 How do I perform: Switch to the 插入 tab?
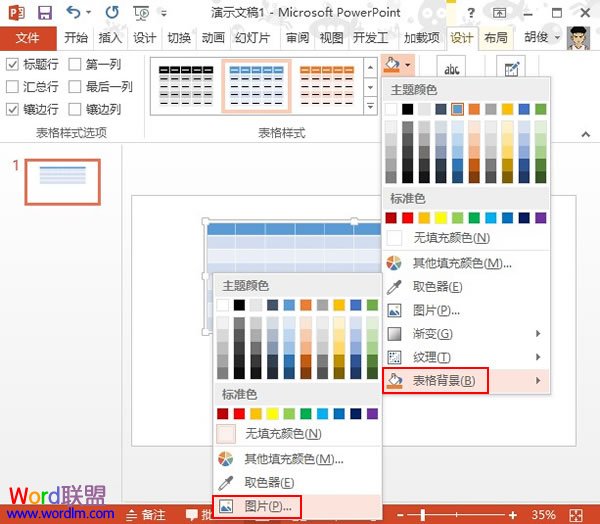(x=110, y=38)
